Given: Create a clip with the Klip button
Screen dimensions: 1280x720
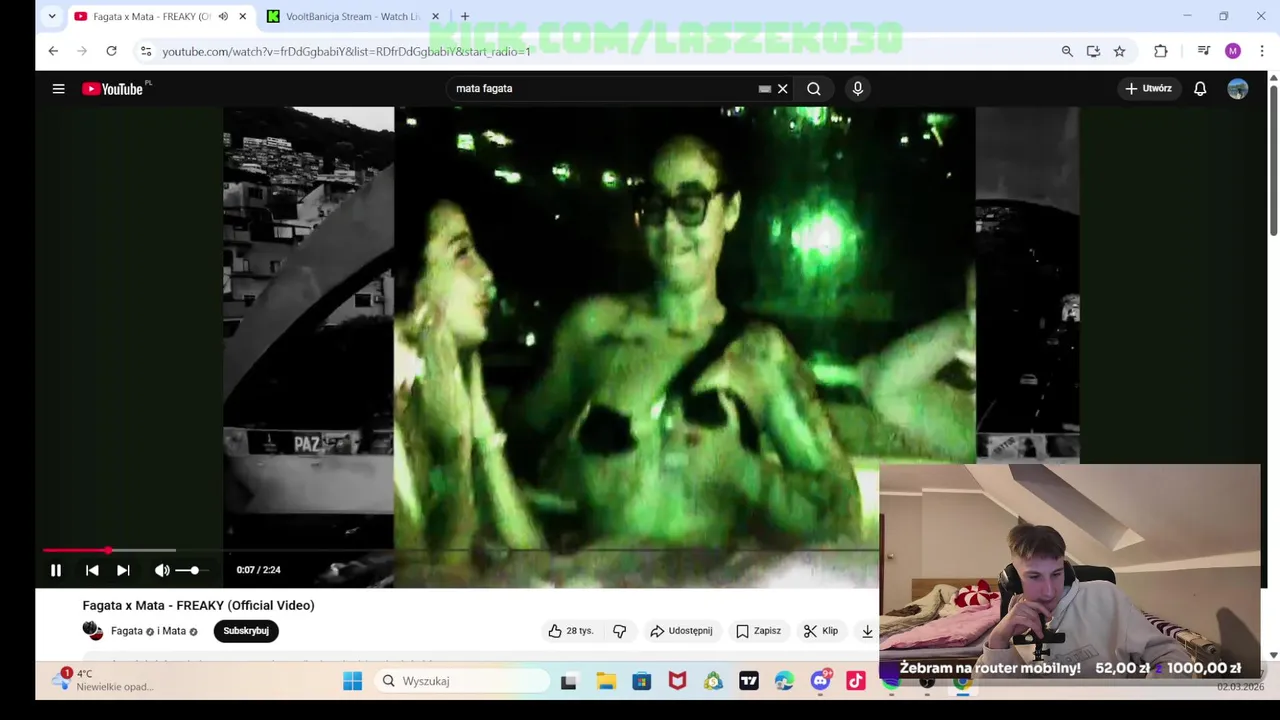Looking at the screenshot, I should pos(821,631).
